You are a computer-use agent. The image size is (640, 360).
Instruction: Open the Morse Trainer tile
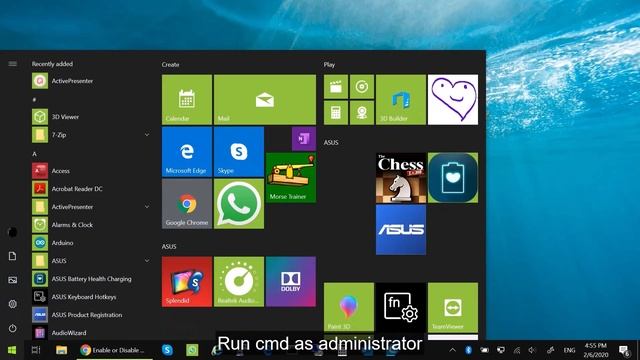pos(291,178)
